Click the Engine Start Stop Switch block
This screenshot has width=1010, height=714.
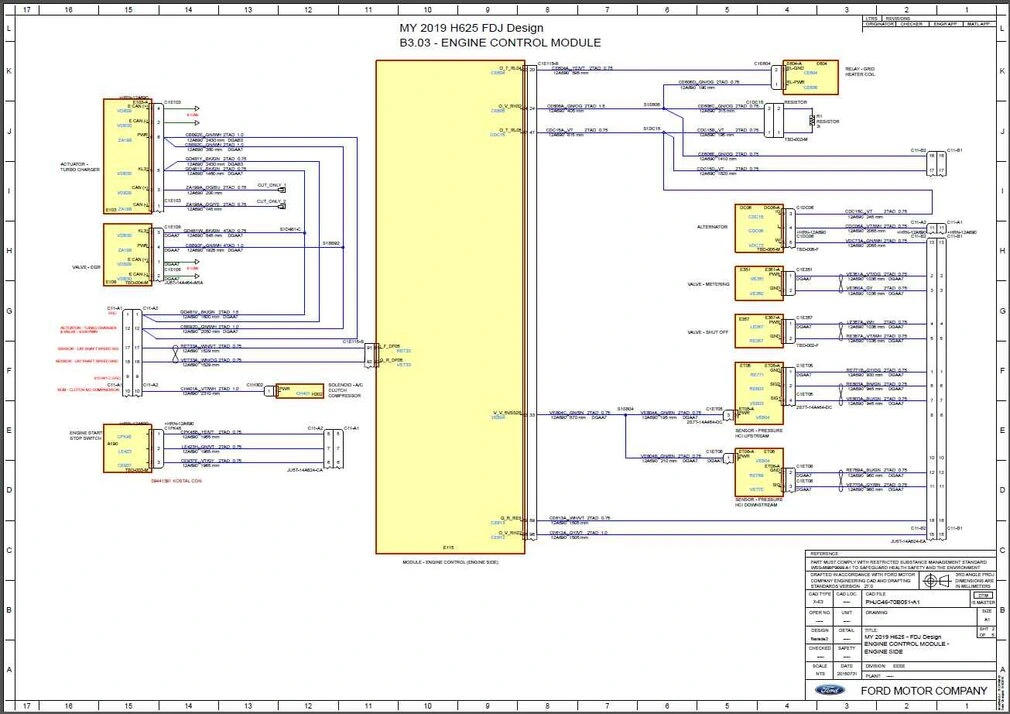click(125, 449)
